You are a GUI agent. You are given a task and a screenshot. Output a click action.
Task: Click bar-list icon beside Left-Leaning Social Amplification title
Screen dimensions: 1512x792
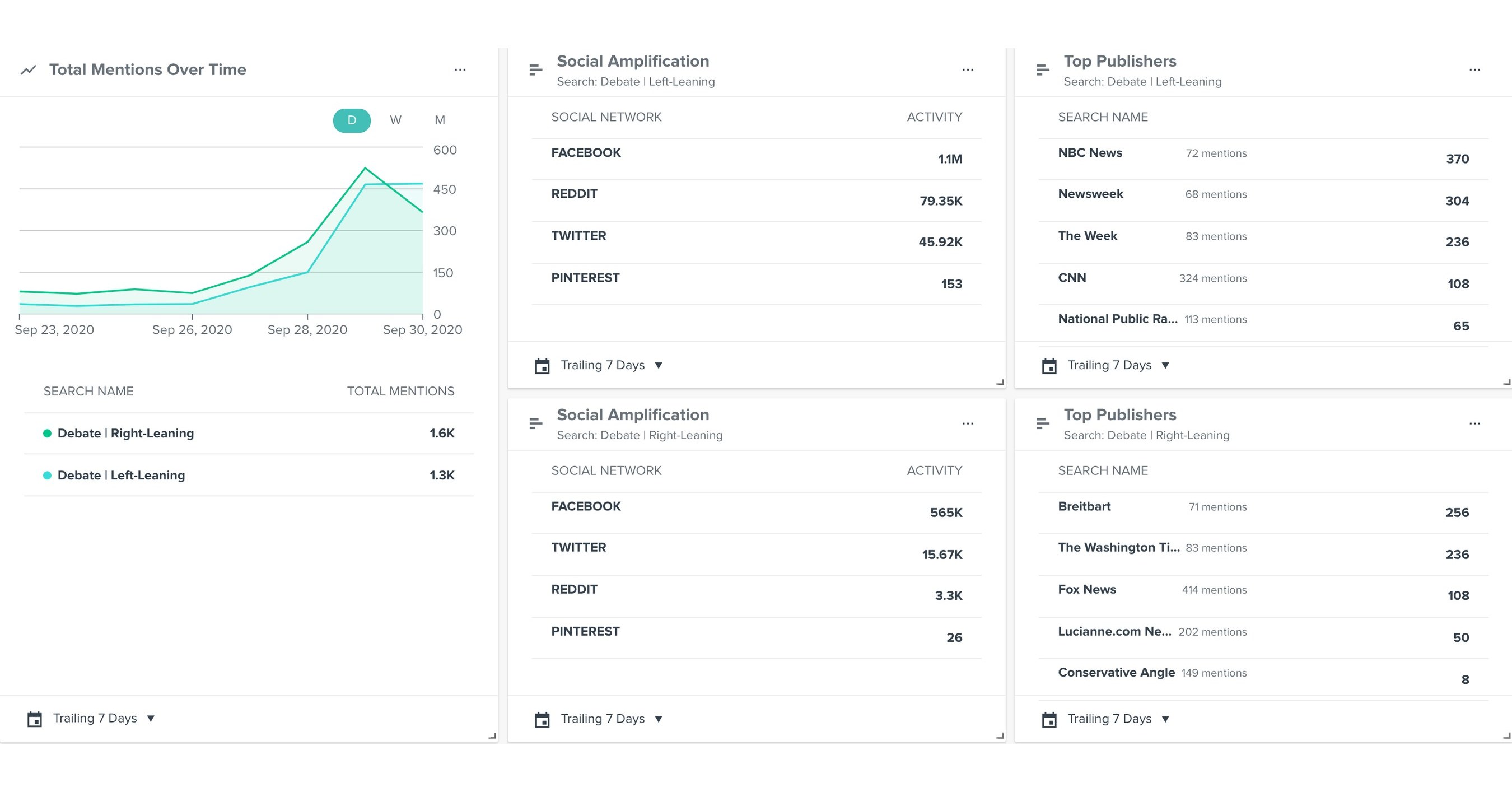(535, 70)
